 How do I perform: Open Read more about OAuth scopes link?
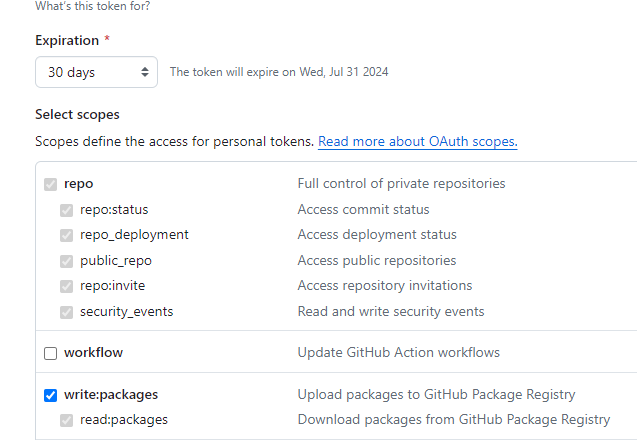point(417,142)
